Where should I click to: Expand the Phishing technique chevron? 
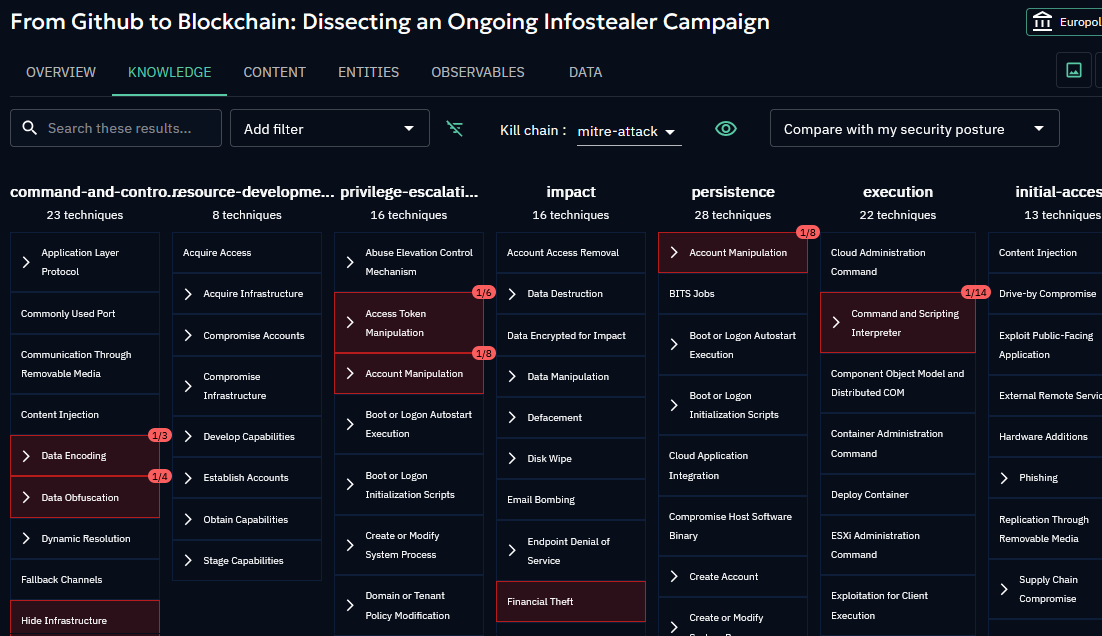coord(1004,478)
